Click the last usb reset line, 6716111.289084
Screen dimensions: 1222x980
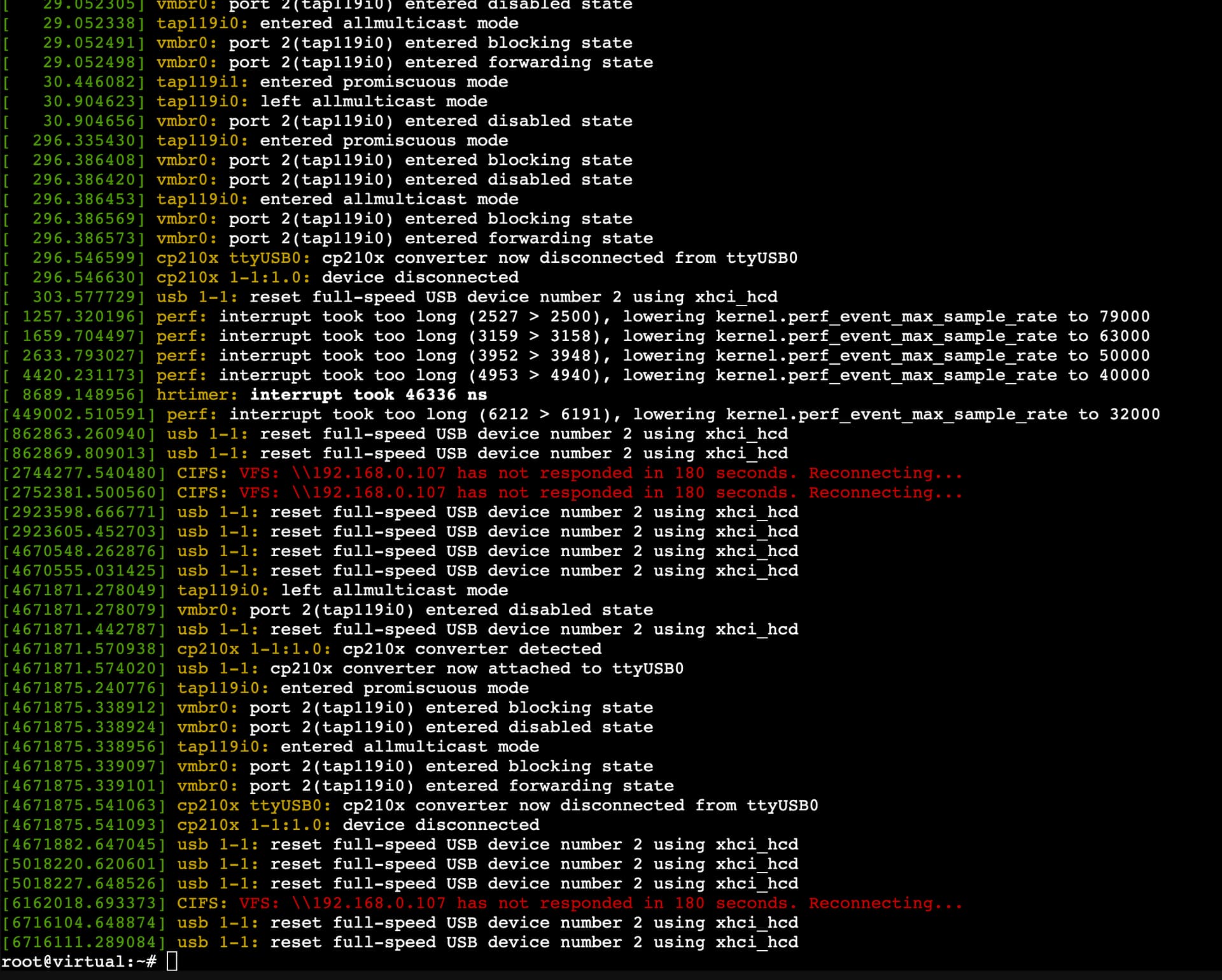[x=487, y=942]
